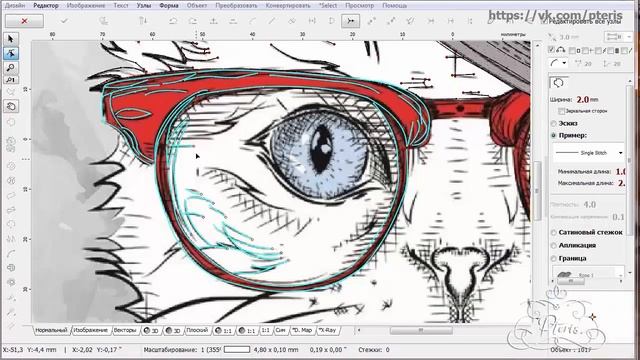This screenshot has height=360, width=640.
Task: Click the link chain icon in top toolbar
Action: point(292,21)
